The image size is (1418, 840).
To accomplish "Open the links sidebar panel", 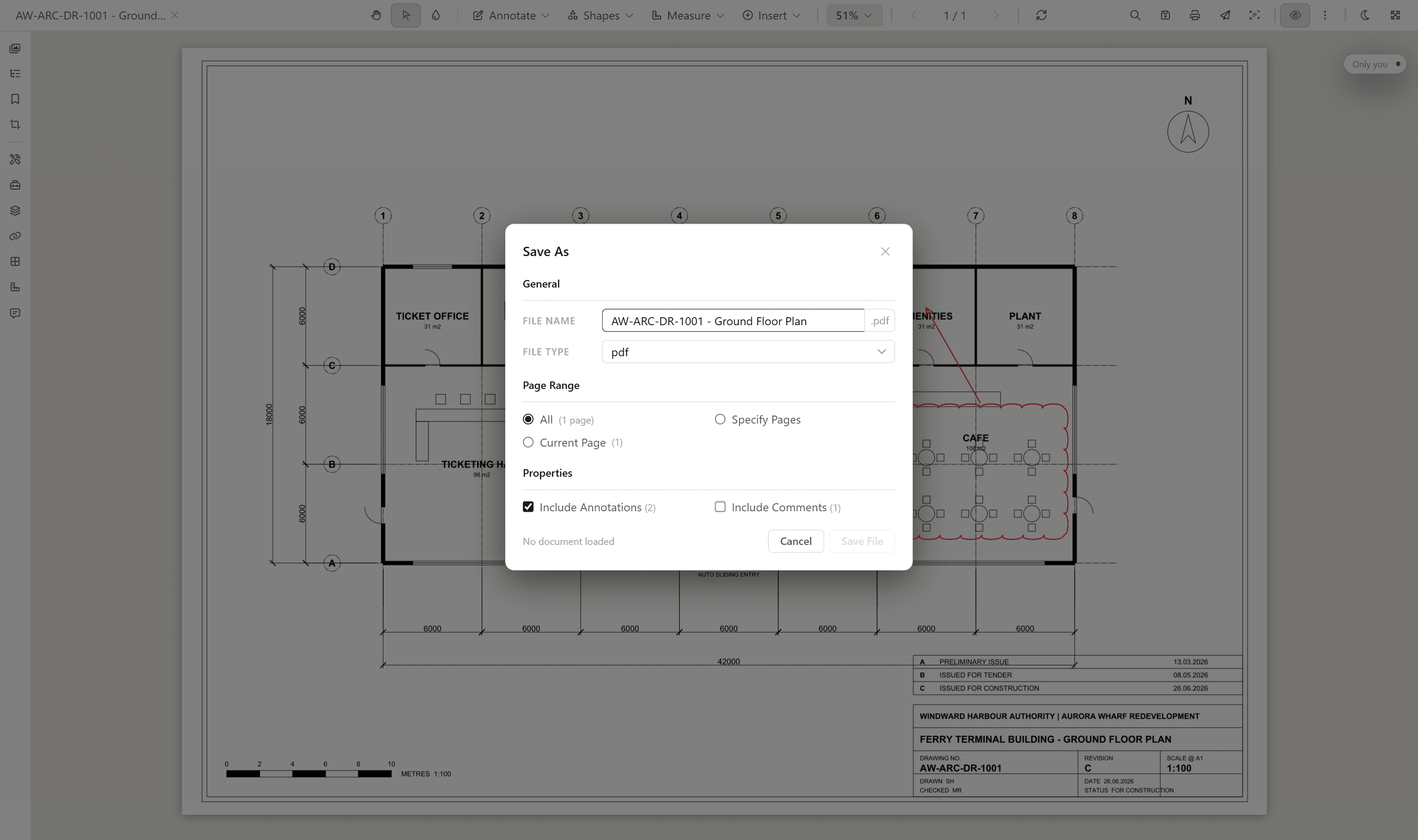I will (15, 236).
